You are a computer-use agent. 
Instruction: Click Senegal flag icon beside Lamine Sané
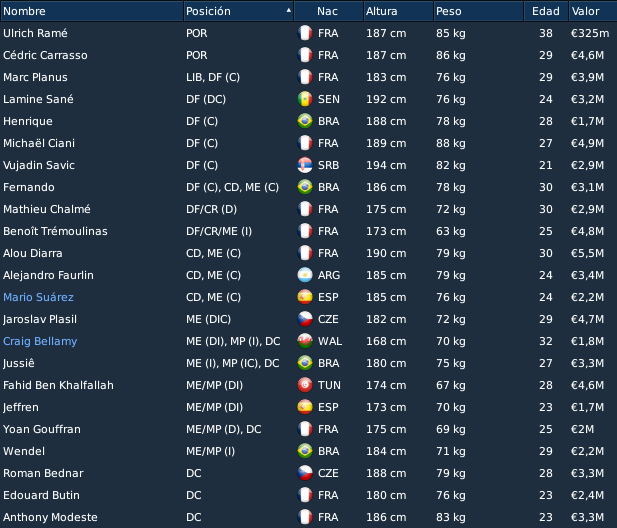point(305,99)
